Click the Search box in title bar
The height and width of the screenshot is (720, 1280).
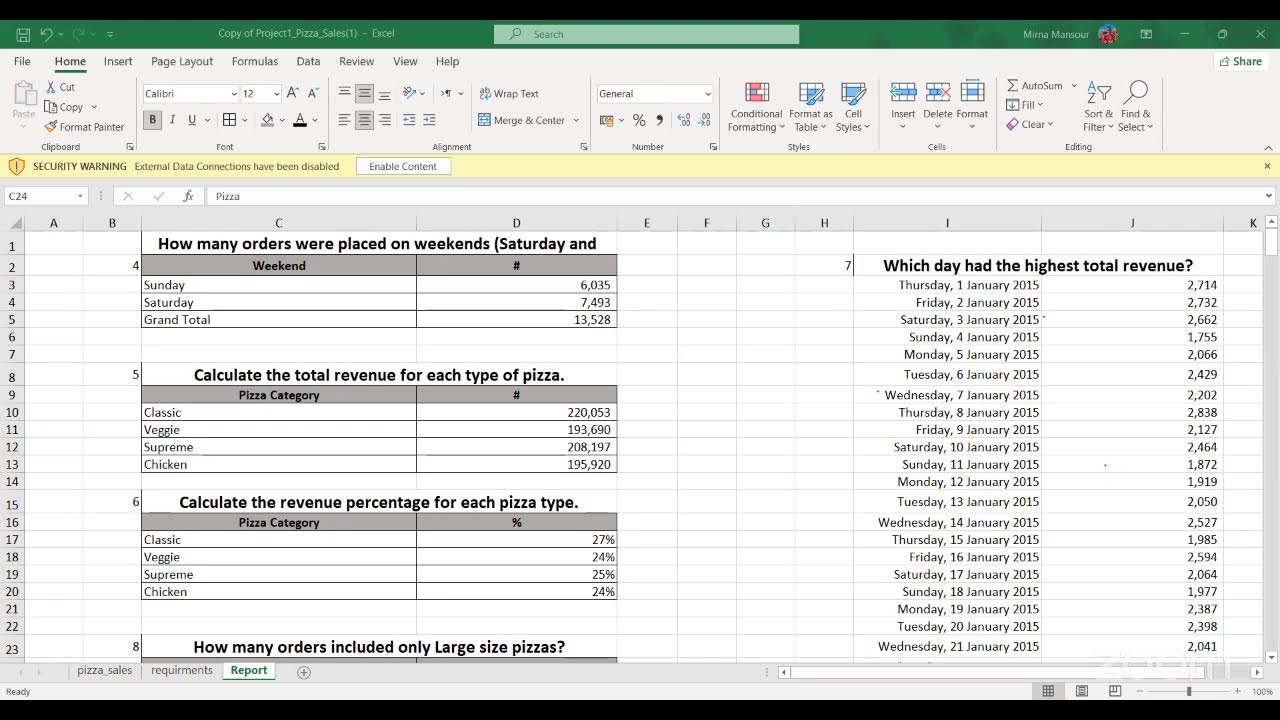[x=646, y=34]
